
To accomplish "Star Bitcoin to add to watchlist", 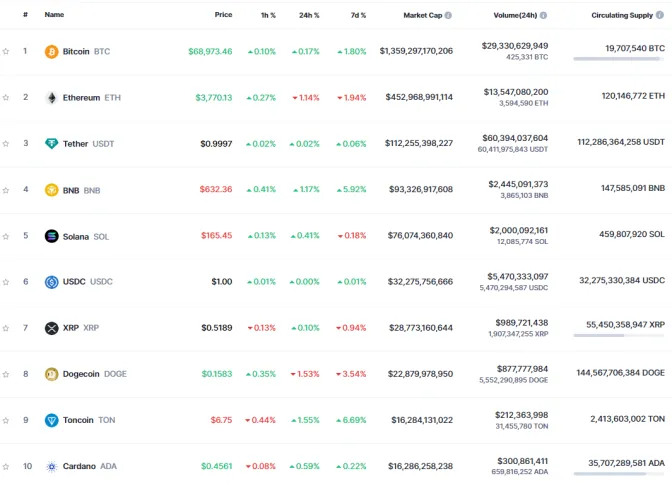I will 6,51.
